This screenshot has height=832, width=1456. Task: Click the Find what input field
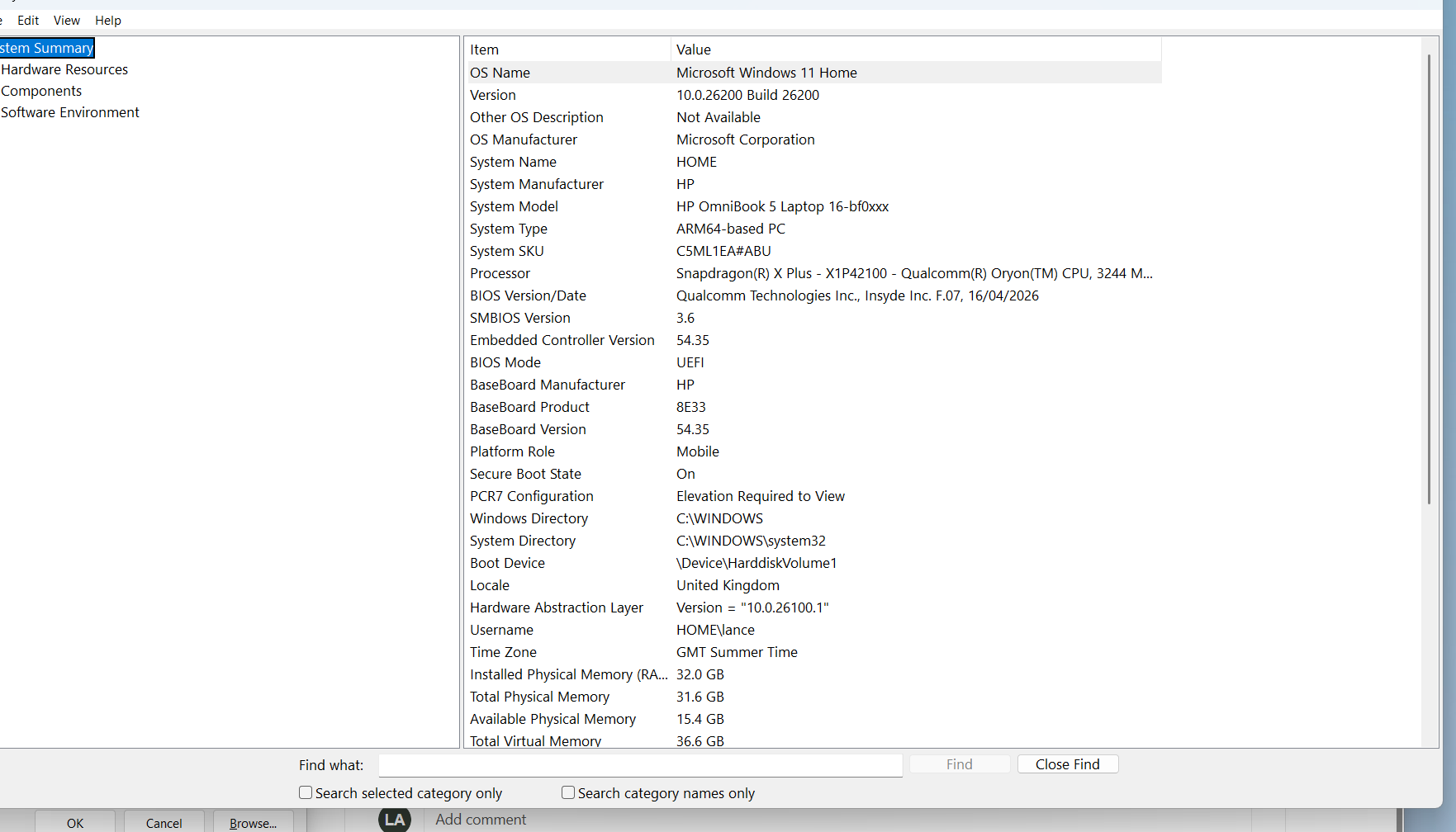[x=640, y=765]
